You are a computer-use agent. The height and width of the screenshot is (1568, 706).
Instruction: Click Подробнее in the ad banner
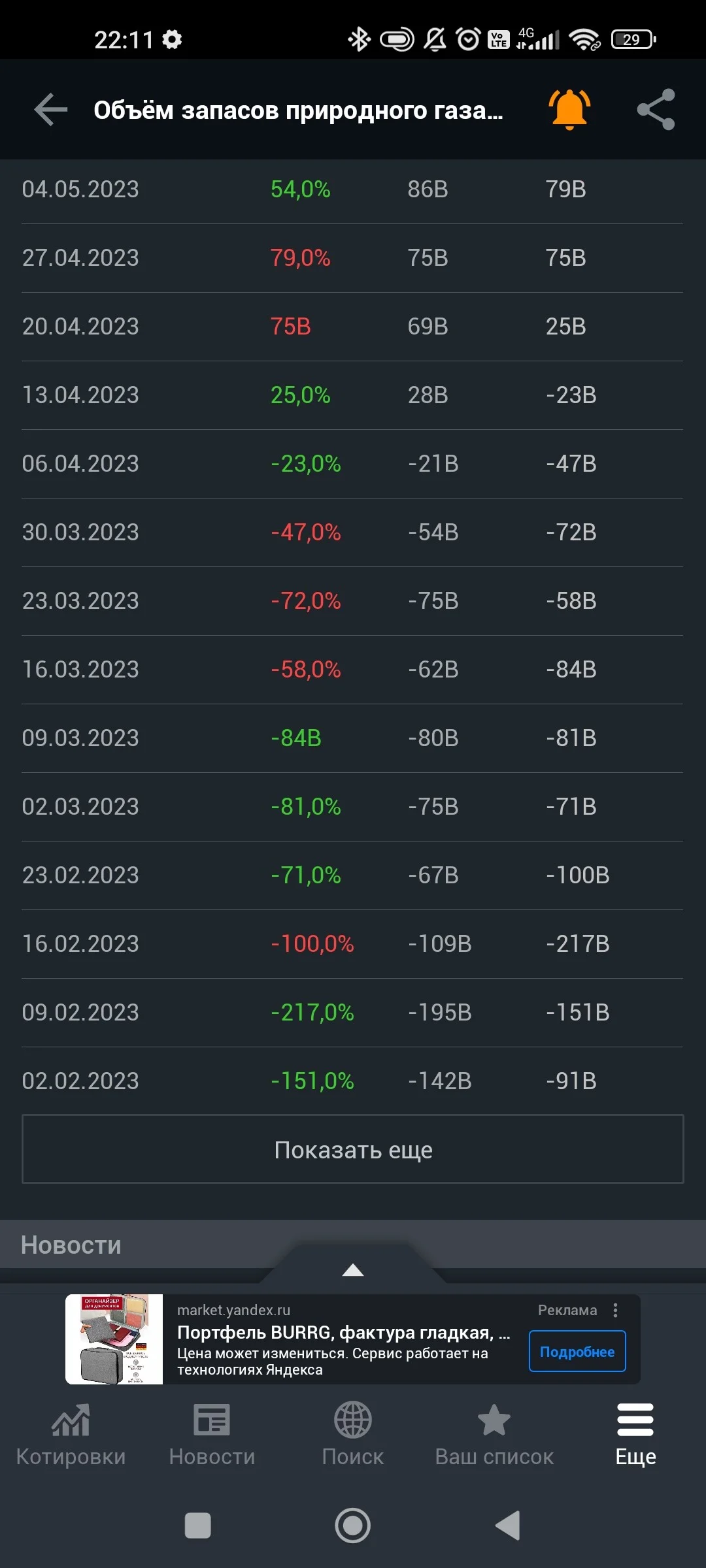[x=577, y=1351]
